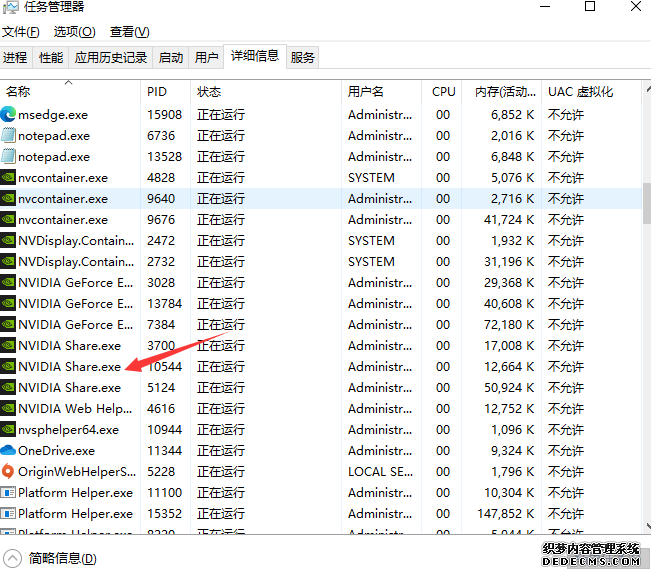
Task: Click the Platform Helper.exe icon in the PID 11100 row
Action: 8,492
